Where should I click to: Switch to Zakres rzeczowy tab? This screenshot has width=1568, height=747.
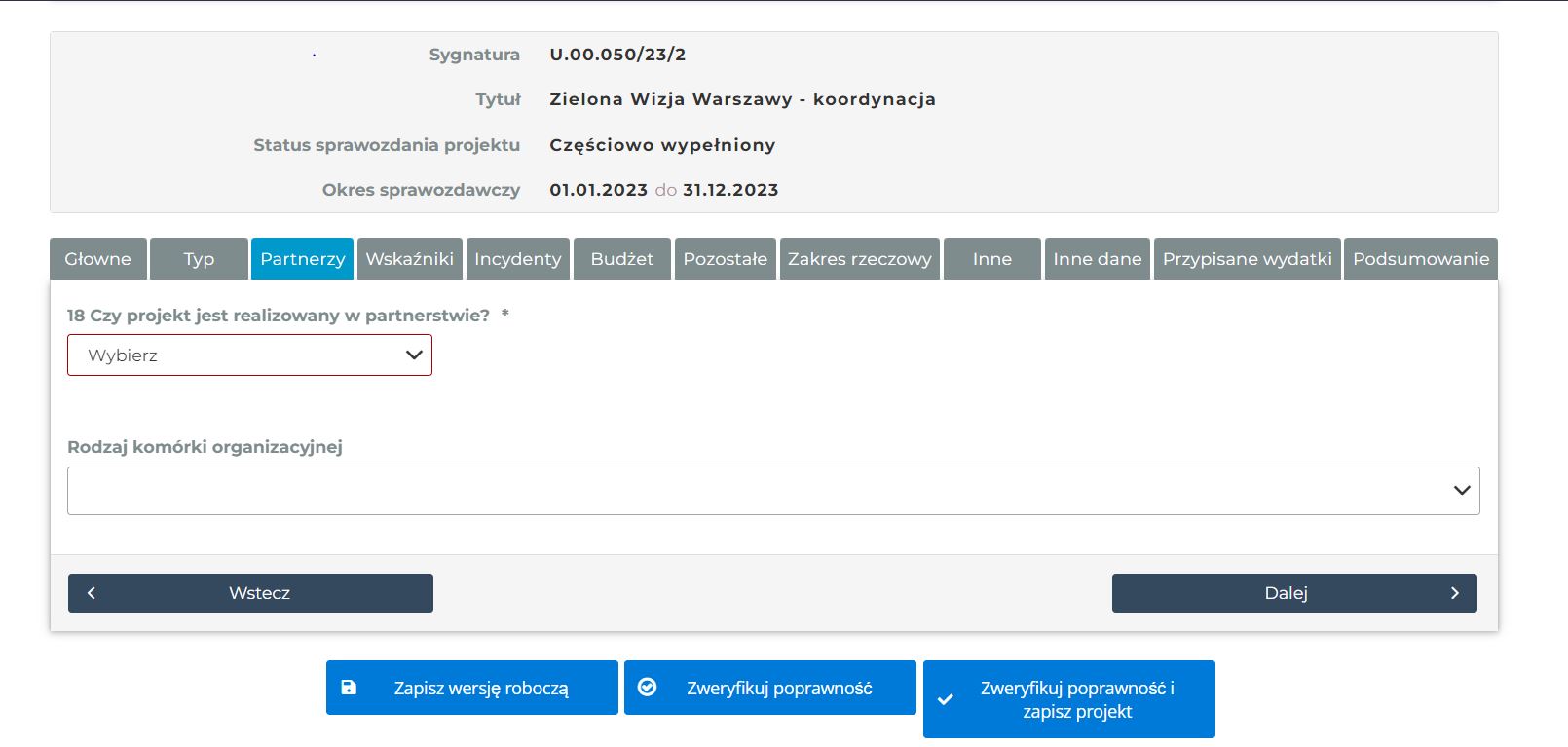coord(859,259)
